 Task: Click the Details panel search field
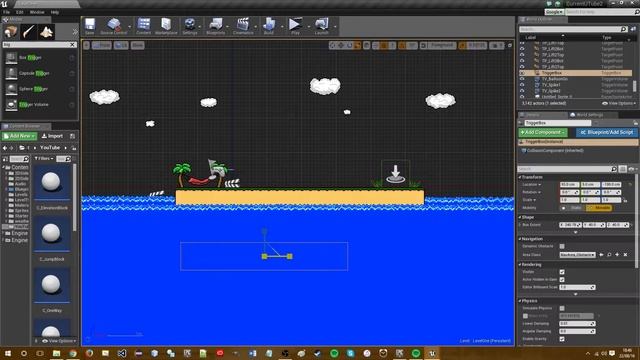click(567, 169)
